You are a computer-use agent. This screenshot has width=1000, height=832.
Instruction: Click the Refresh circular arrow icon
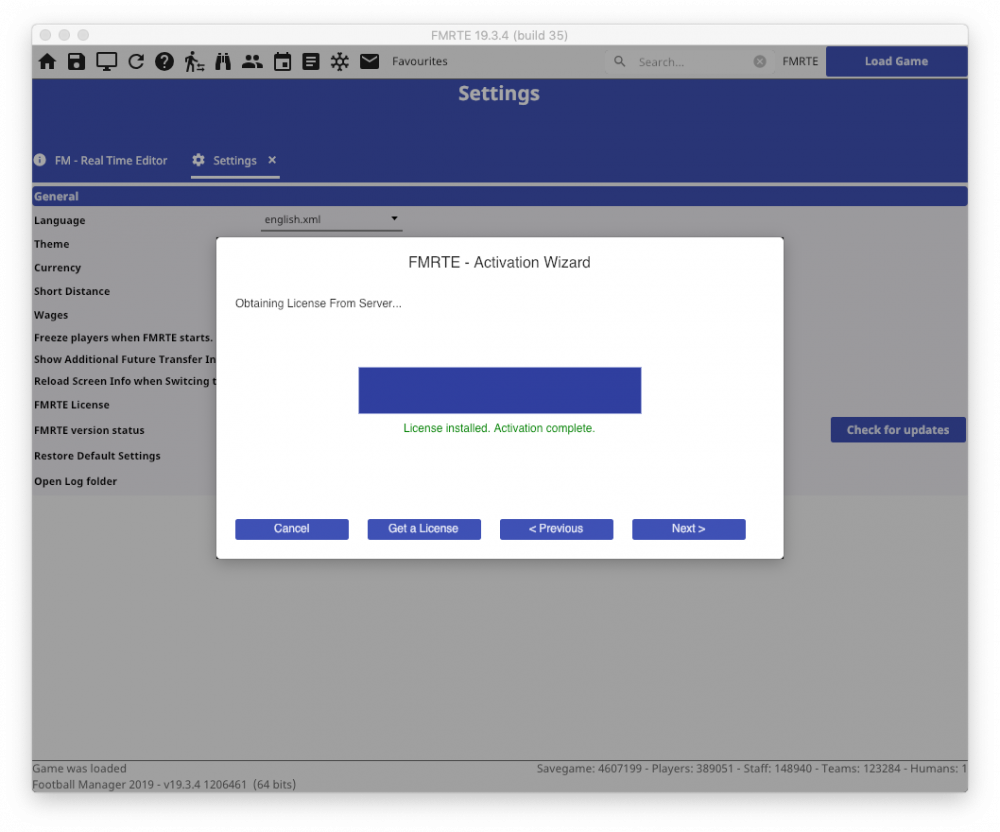[x=136, y=62]
